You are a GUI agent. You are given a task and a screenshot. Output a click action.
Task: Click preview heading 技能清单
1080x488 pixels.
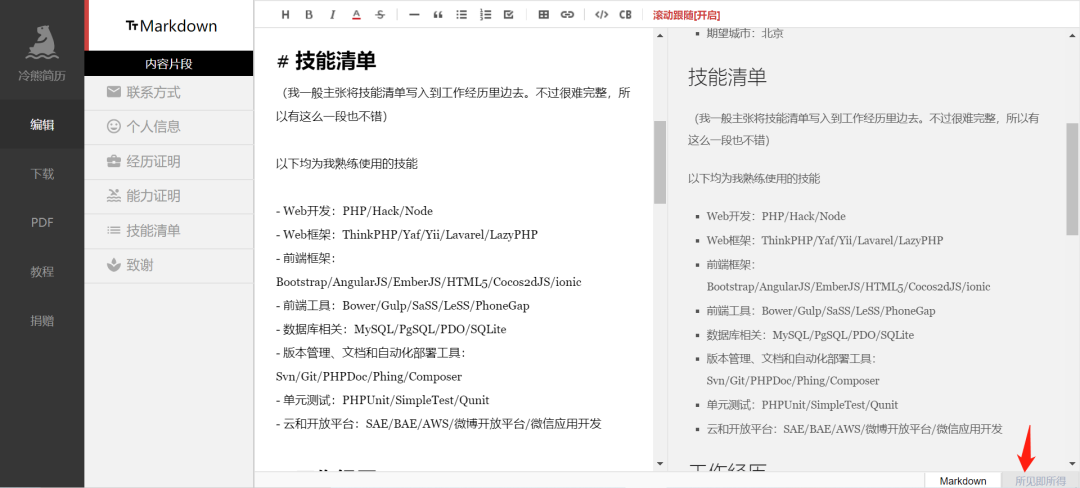(x=727, y=77)
